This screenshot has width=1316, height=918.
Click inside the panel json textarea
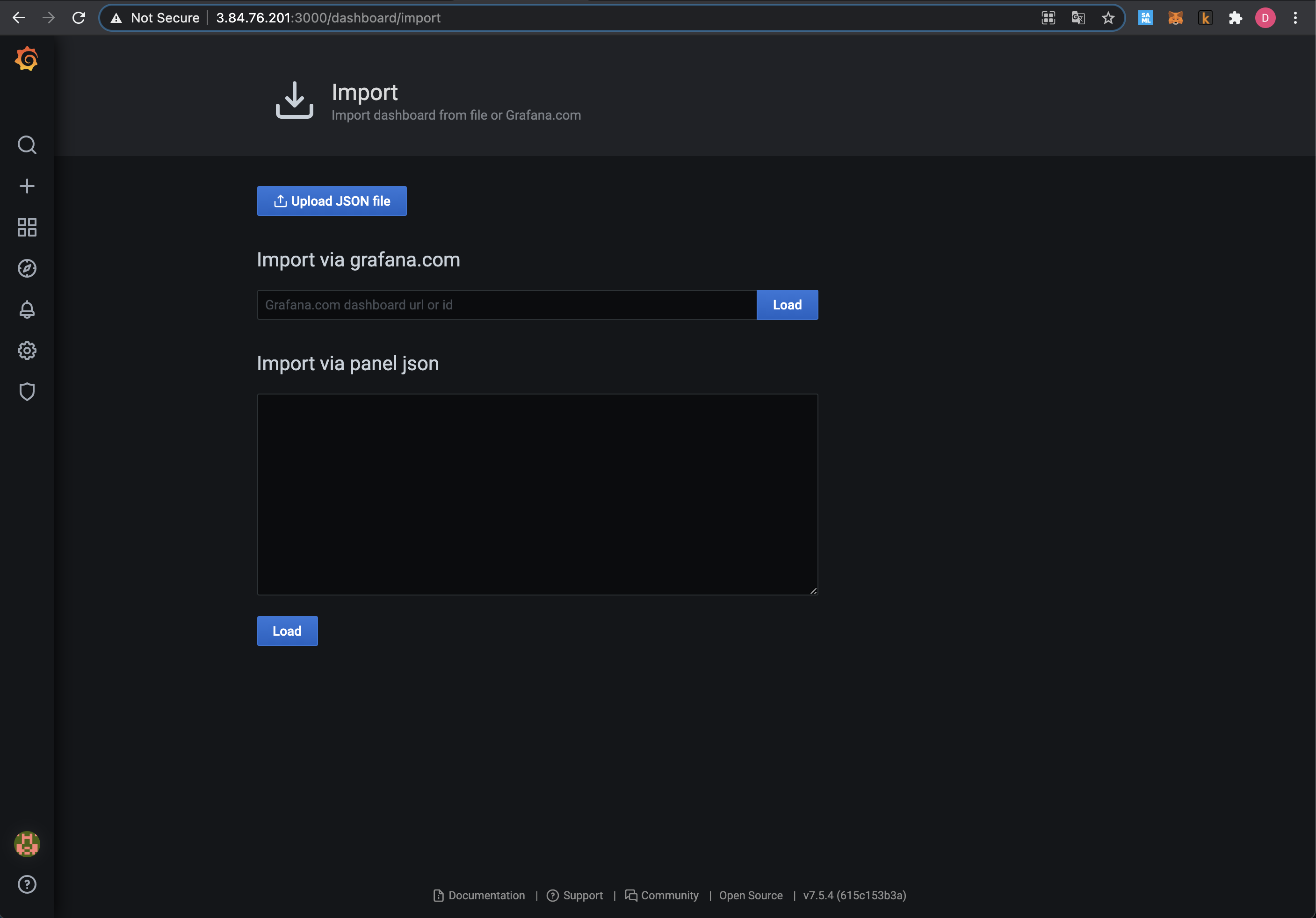pos(537,494)
